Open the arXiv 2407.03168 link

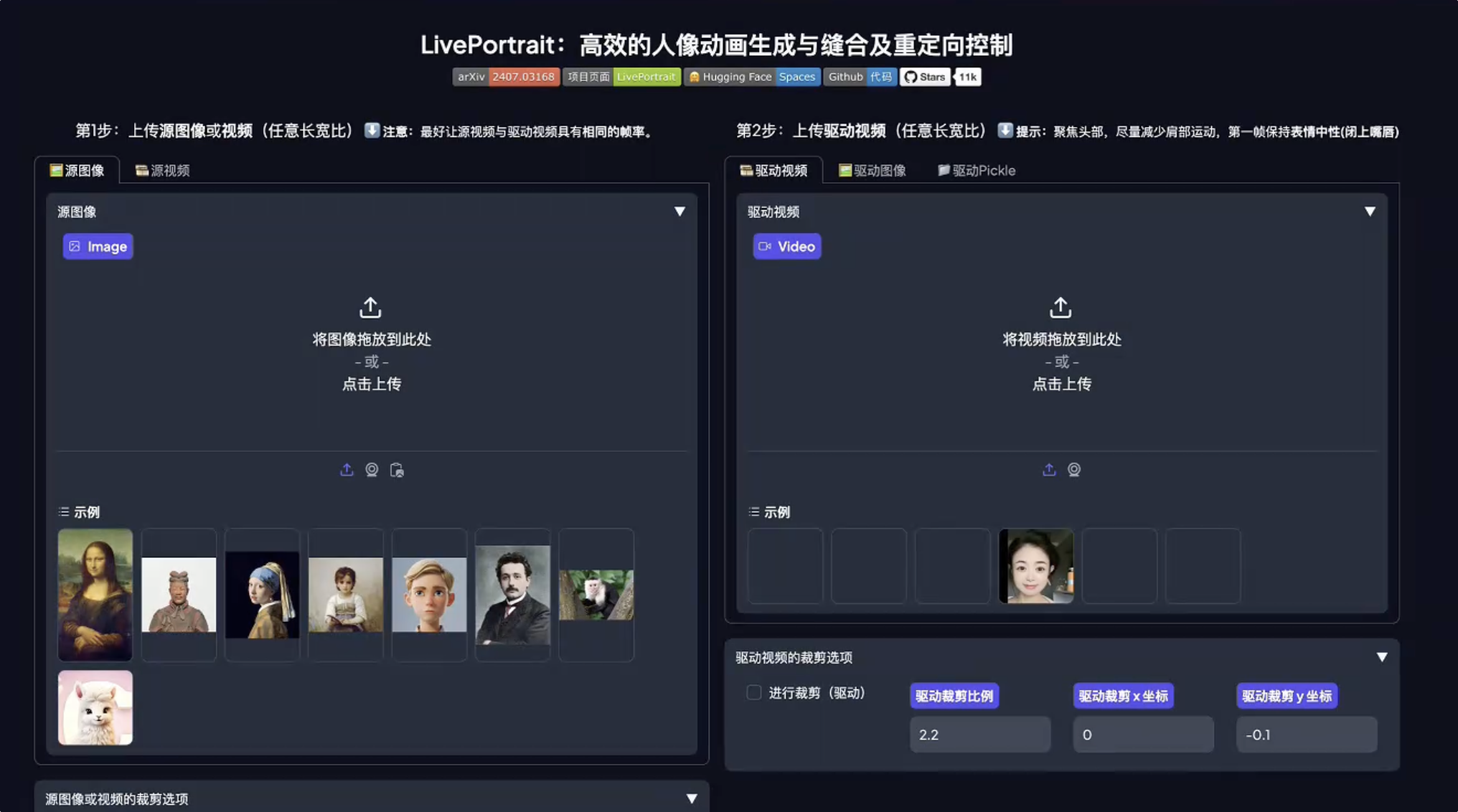tap(506, 77)
